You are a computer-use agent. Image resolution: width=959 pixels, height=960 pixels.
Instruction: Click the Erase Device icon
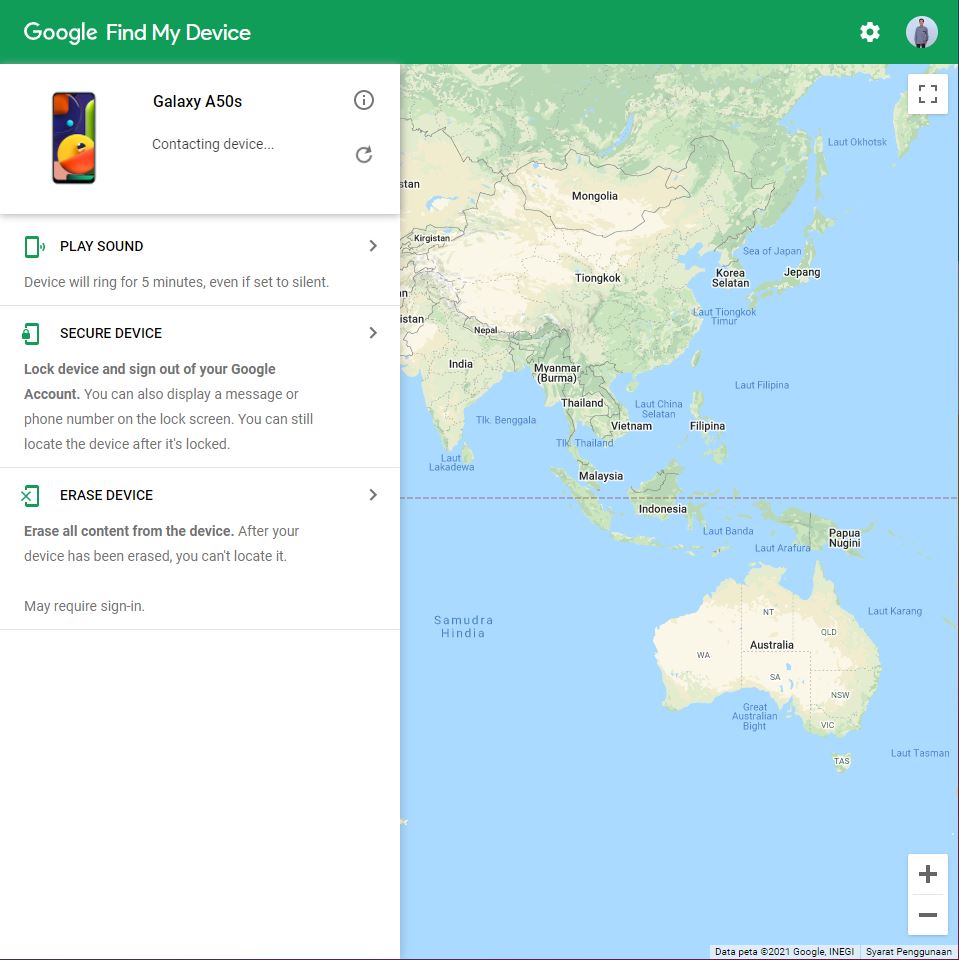(x=30, y=495)
